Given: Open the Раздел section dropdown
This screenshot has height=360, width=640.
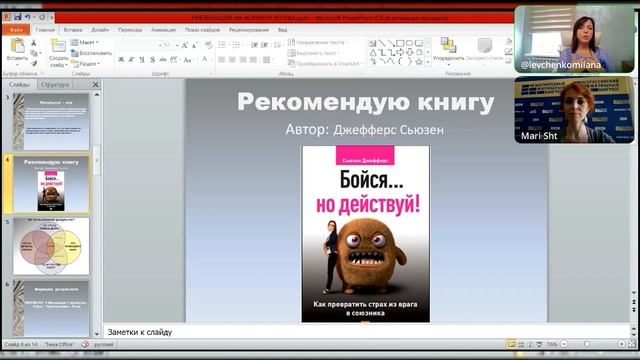Looking at the screenshot, I should [85, 64].
